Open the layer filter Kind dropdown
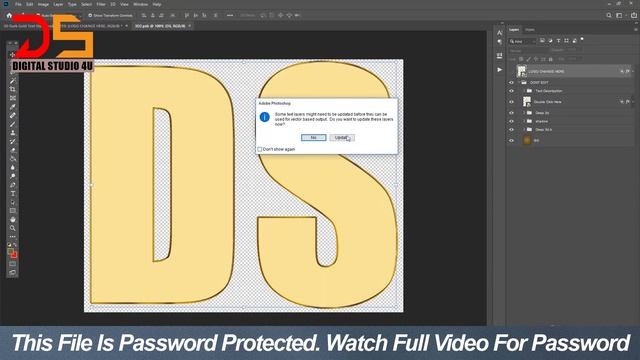Screen dimensions: 640x360 pyautogui.click(x=522, y=41)
